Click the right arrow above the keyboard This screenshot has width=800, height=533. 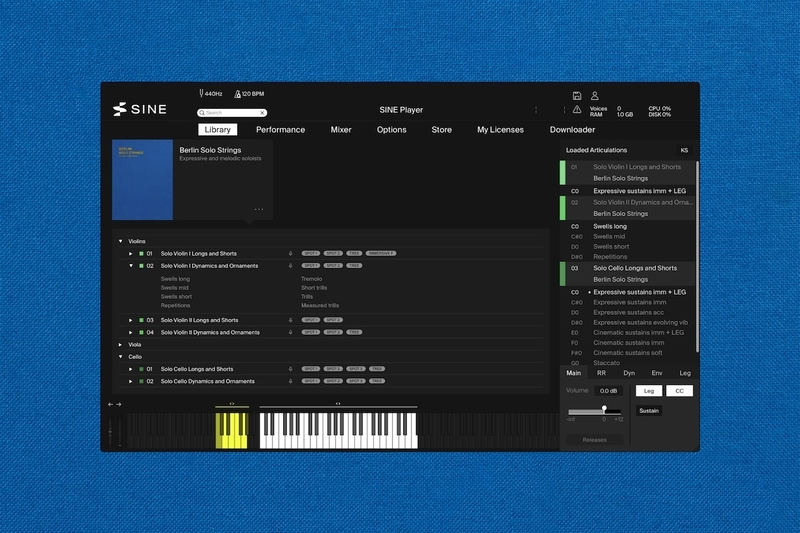point(119,404)
